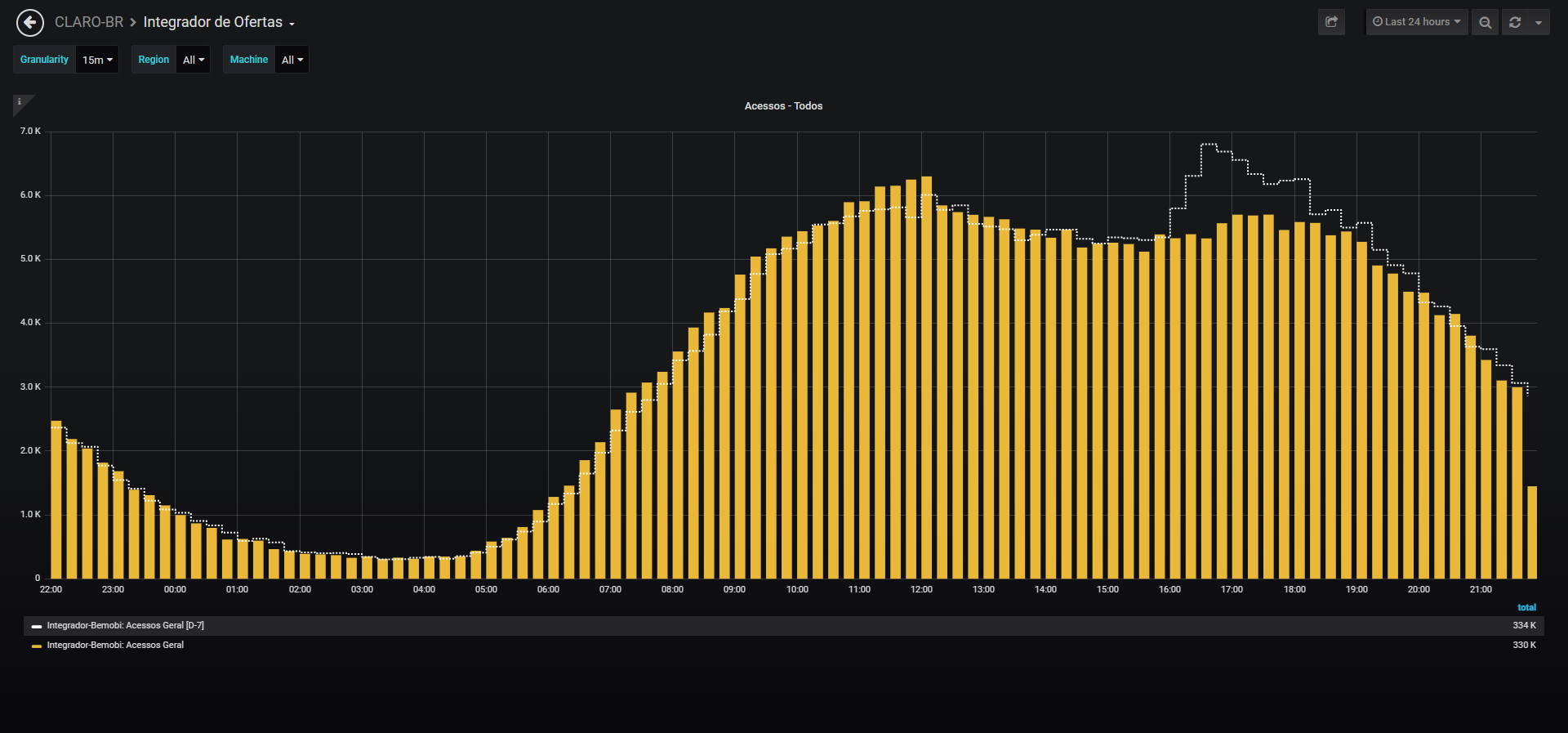Go back using the circled arrow icon
The width and height of the screenshot is (1568, 733).
[x=30, y=23]
